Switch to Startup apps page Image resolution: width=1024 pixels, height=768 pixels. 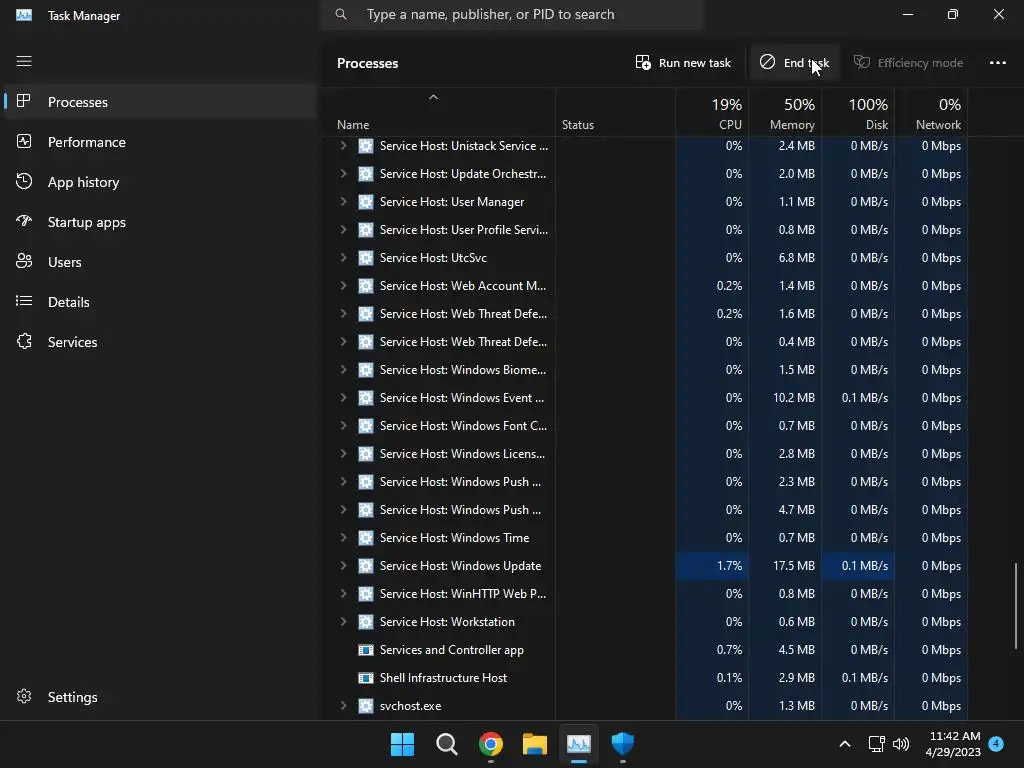tap(160, 221)
